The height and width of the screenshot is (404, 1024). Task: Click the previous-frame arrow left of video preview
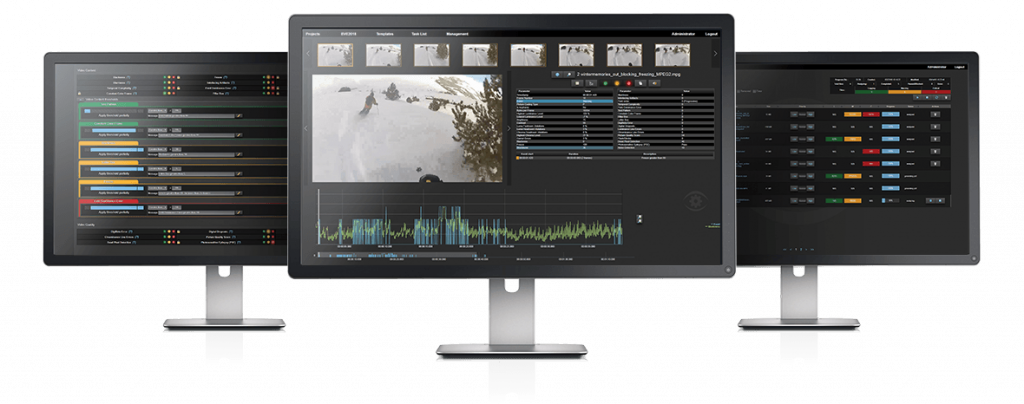[306, 129]
